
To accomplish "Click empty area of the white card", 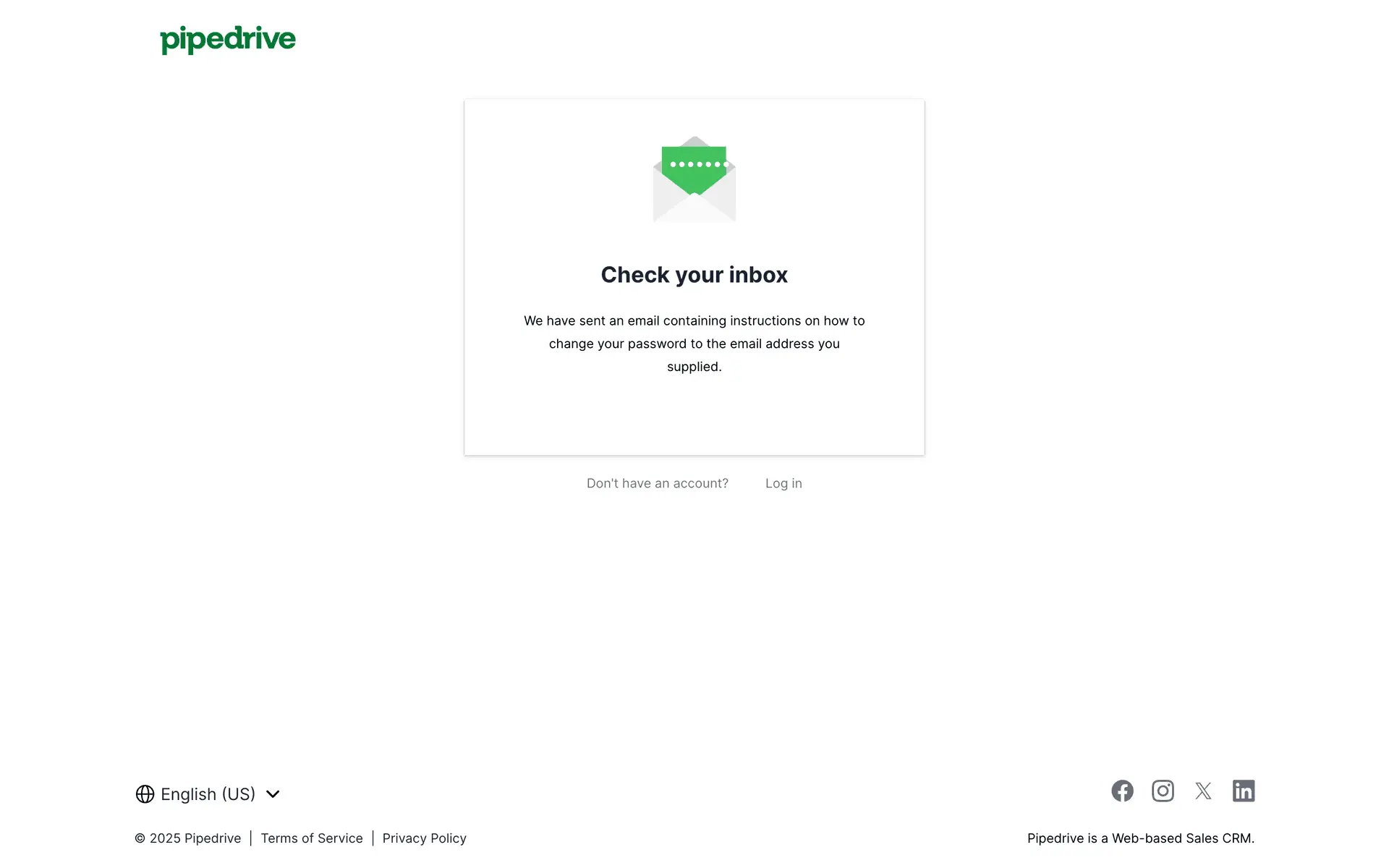I will pyautogui.click(x=694, y=416).
